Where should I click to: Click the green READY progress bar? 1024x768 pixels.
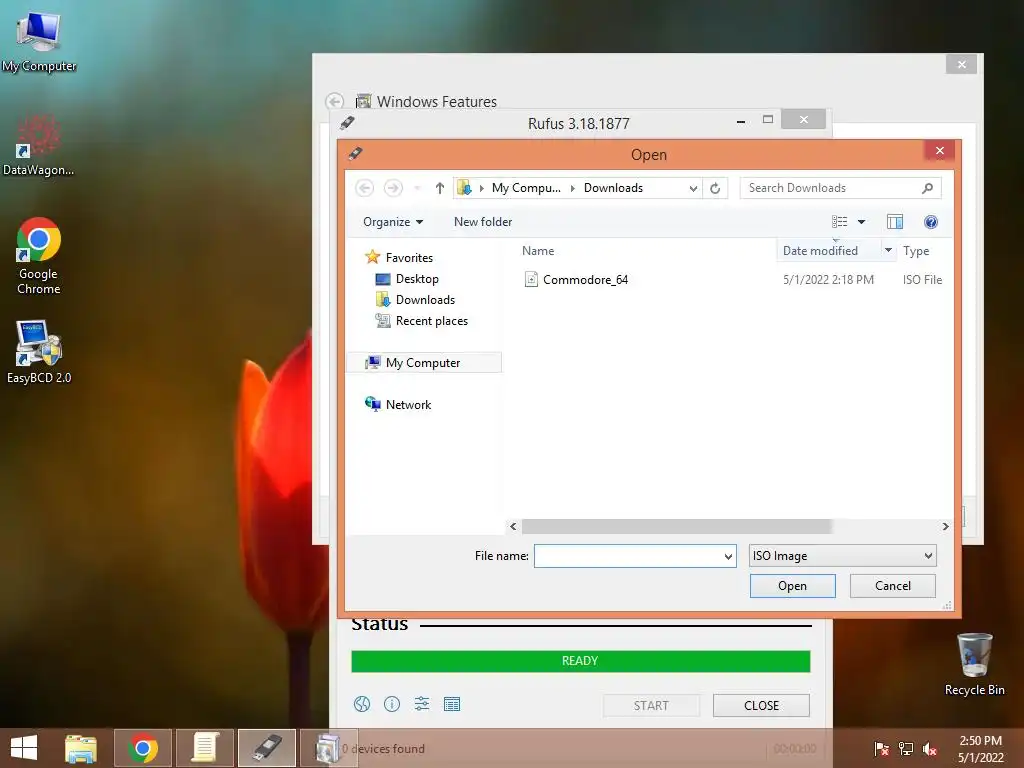pos(581,661)
